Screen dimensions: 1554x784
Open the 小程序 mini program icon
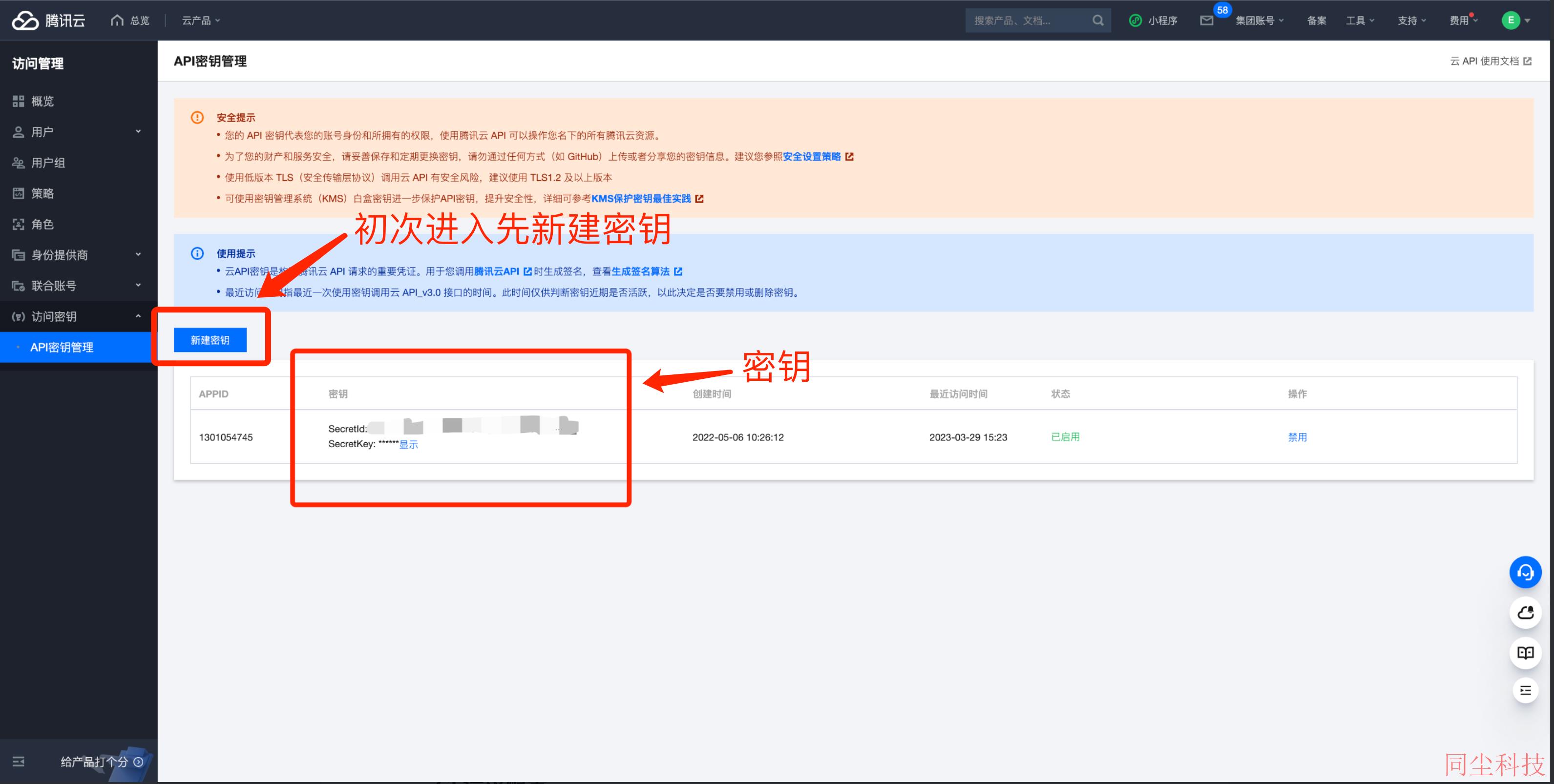click(x=1135, y=21)
